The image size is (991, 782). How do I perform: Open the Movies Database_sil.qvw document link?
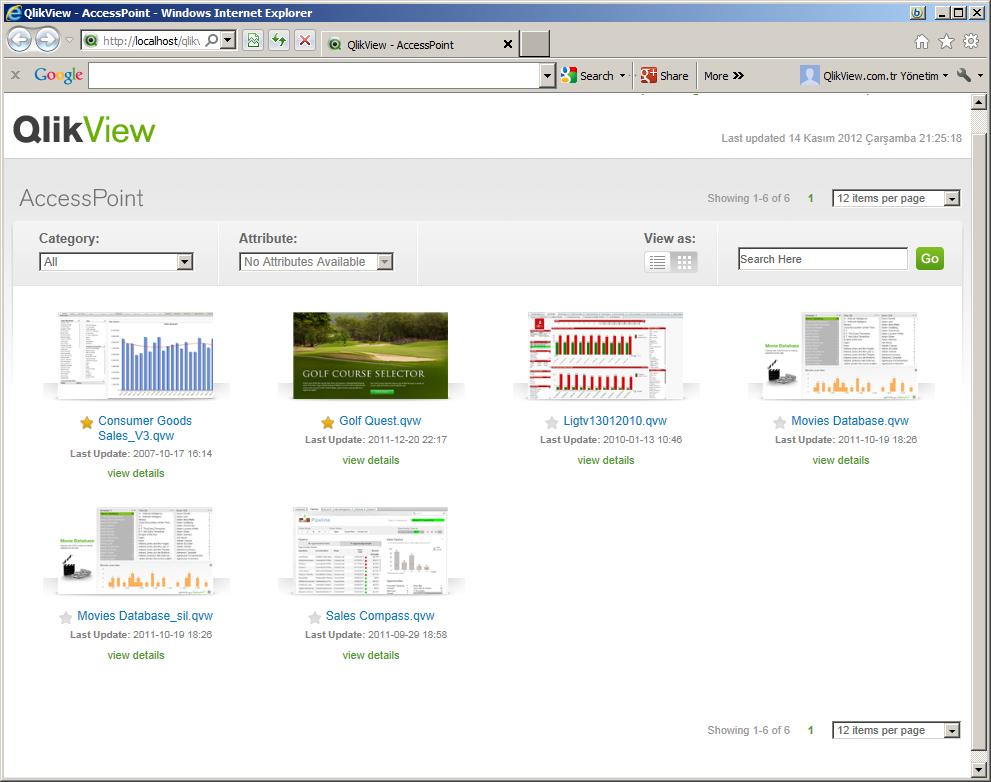tap(145, 616)
